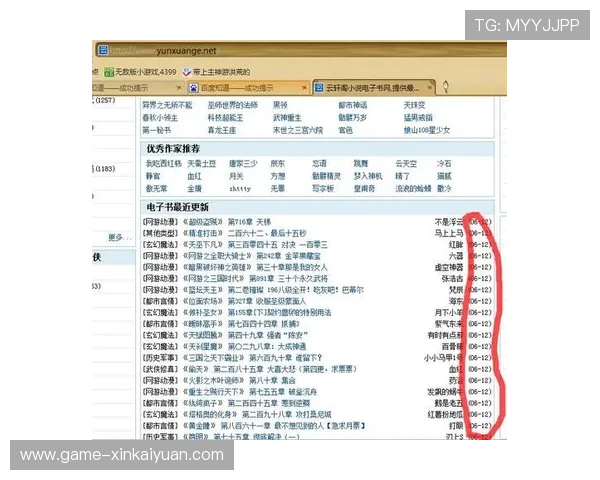
Task: Select the author 唐家三少
Action: click(243, 164)
